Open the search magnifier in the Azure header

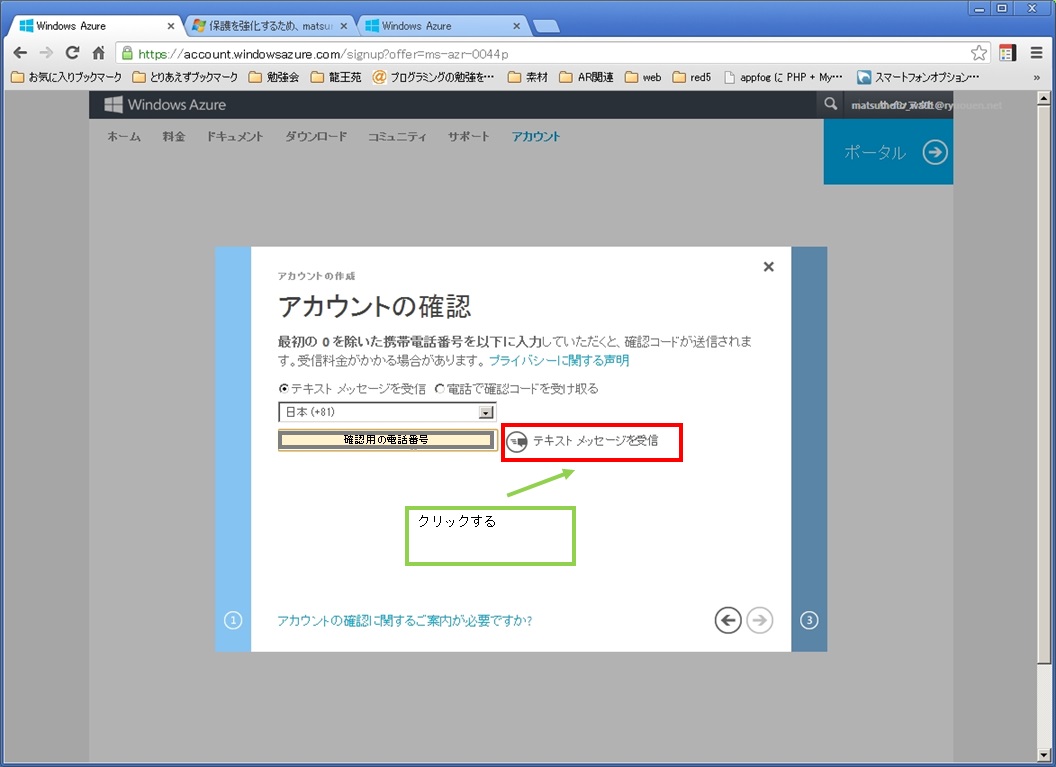[830, 104]
